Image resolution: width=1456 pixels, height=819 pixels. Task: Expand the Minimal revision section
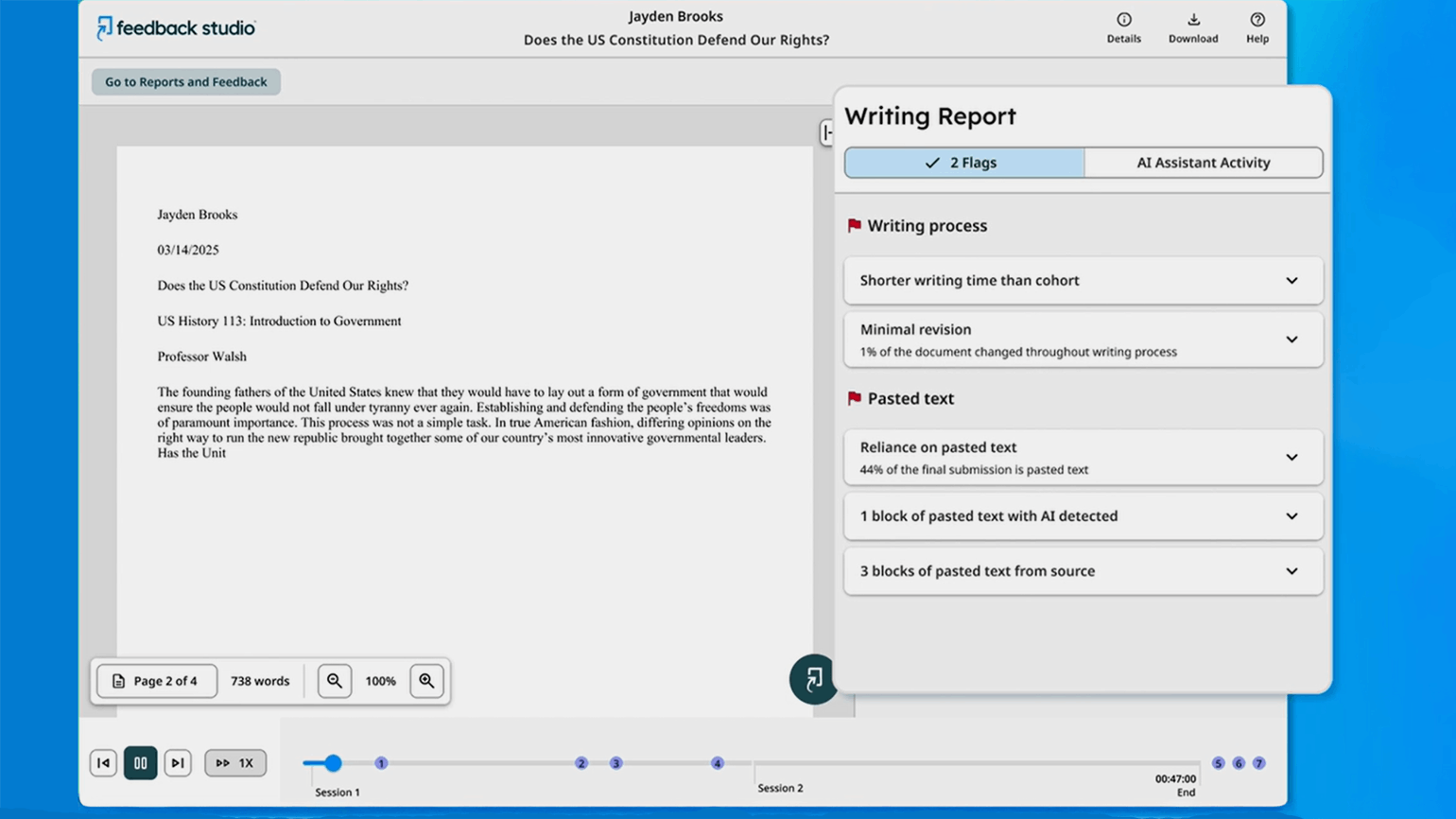coord(1083,340)
